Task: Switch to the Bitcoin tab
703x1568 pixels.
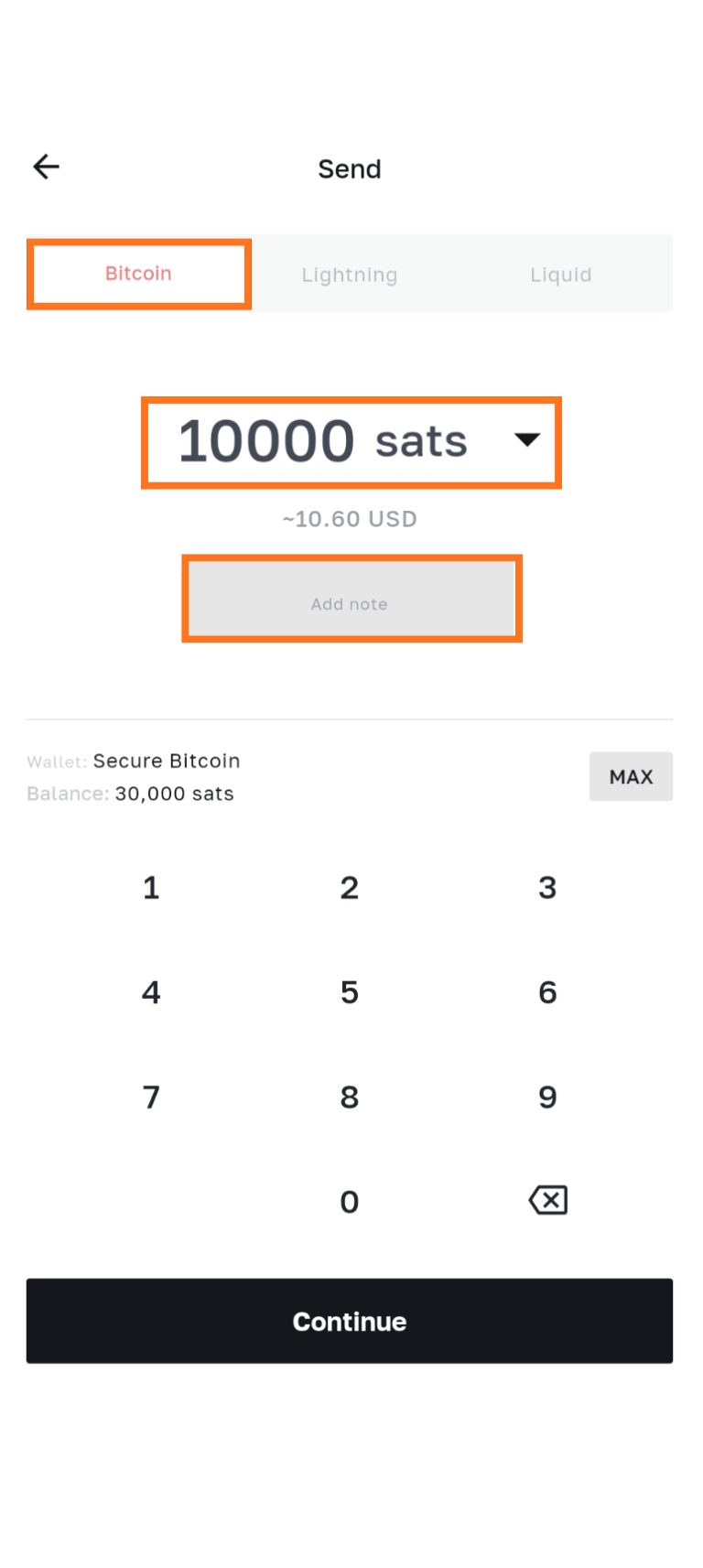Action: 138,274
